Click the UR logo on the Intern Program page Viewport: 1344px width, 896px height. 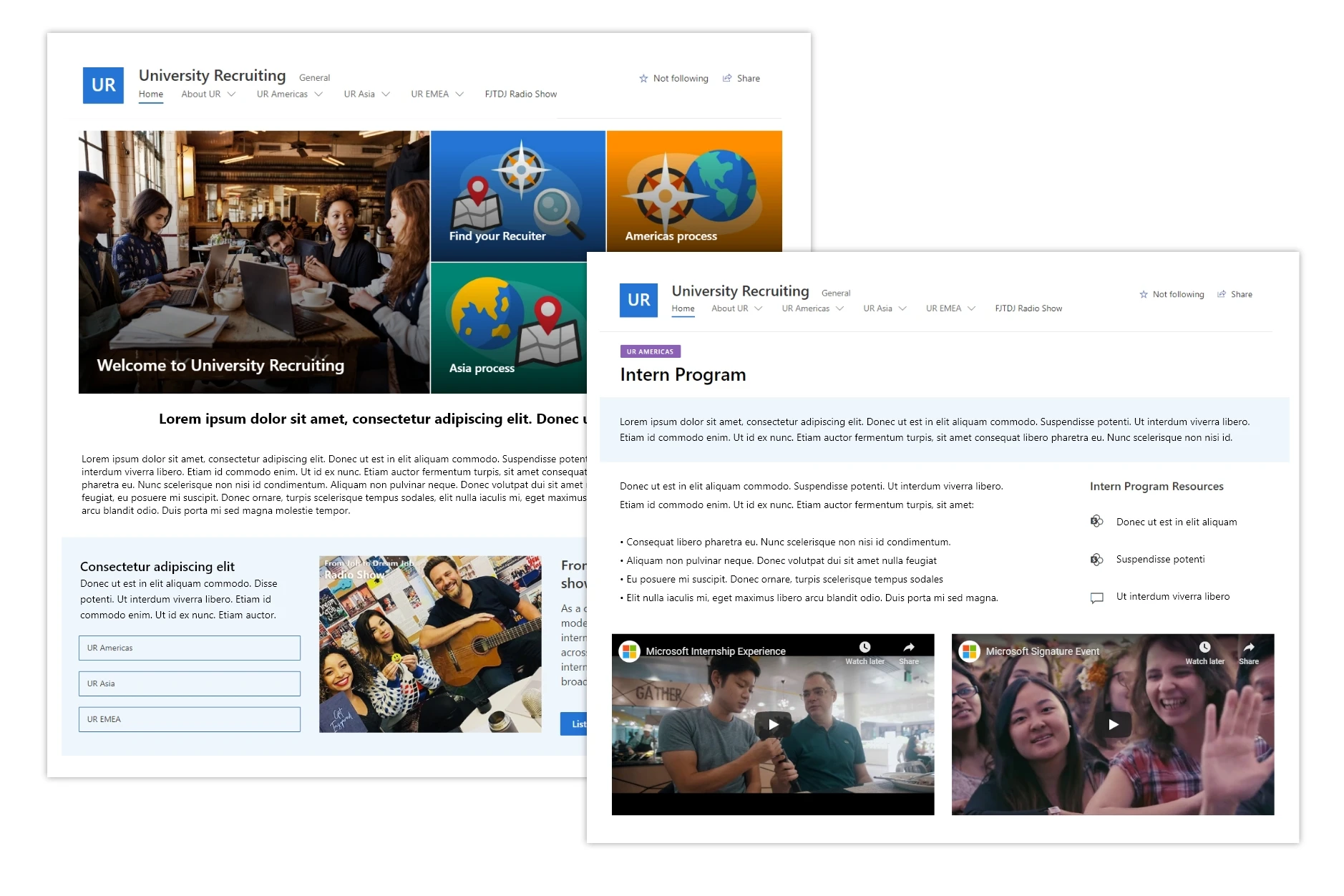click(x=638, y=300)
